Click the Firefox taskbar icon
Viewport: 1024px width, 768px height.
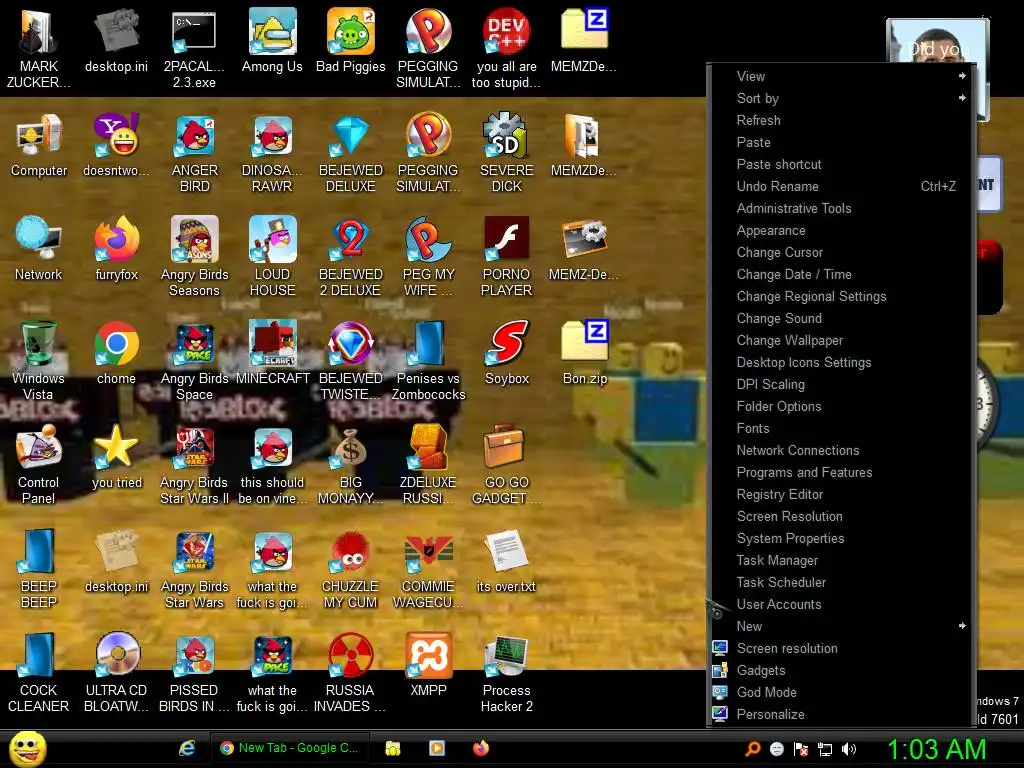point(481,748)
